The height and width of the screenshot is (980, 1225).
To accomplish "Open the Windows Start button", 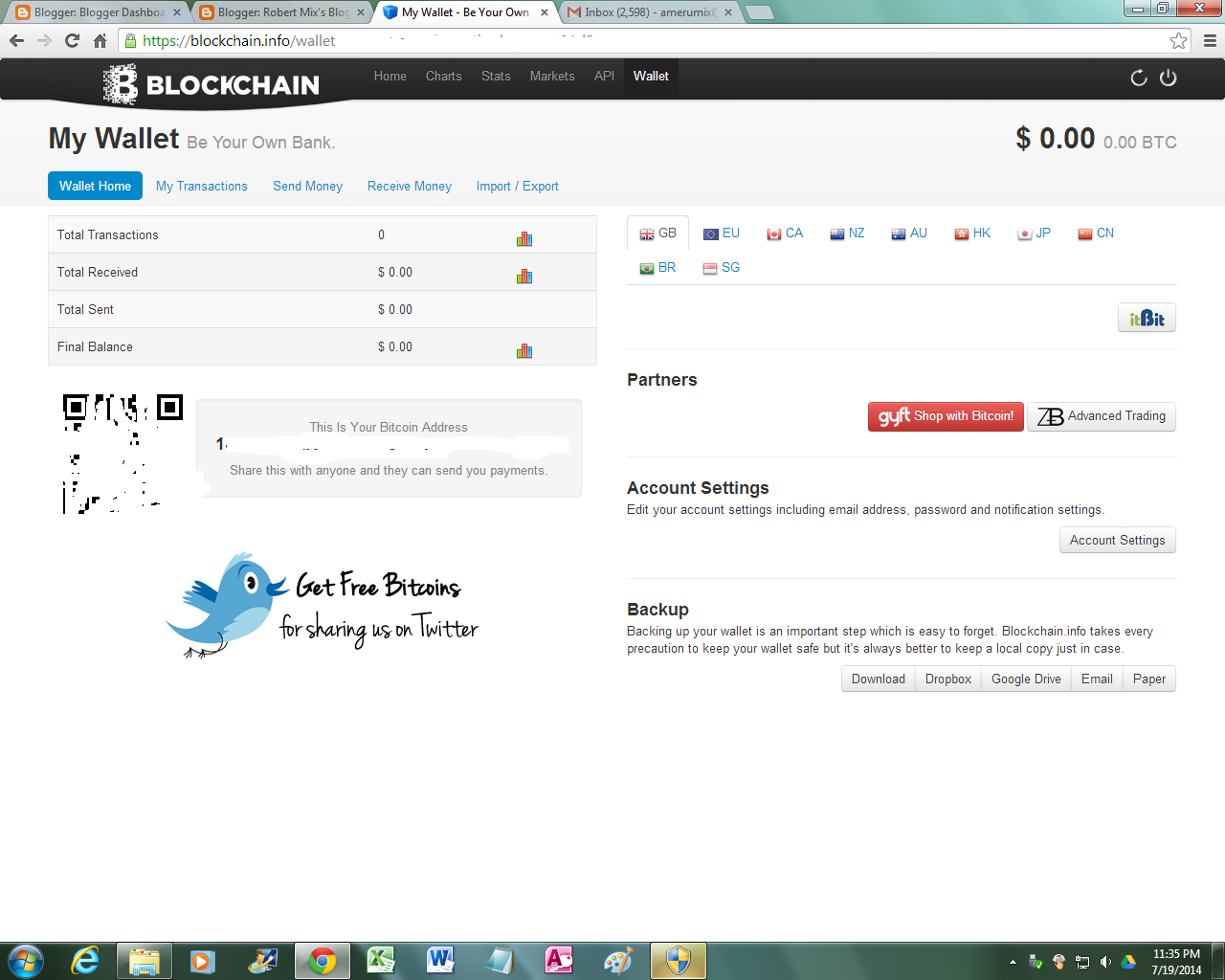I will coord(25,961).
